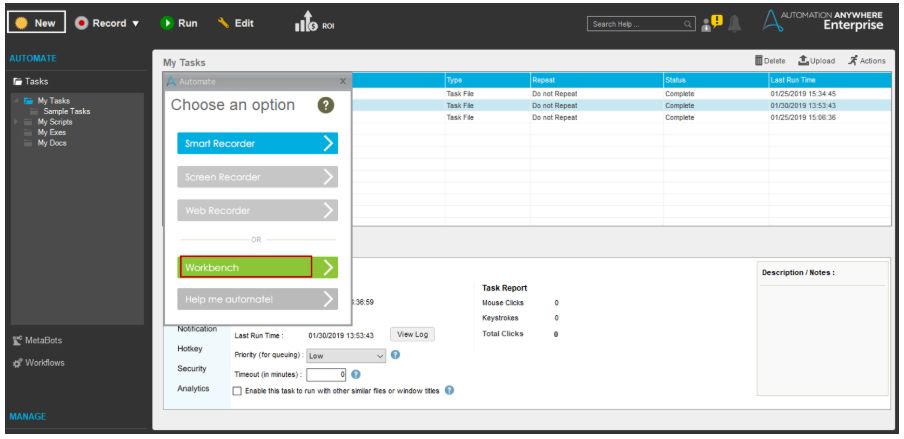Open the Actions menu

tap(867, 61)
